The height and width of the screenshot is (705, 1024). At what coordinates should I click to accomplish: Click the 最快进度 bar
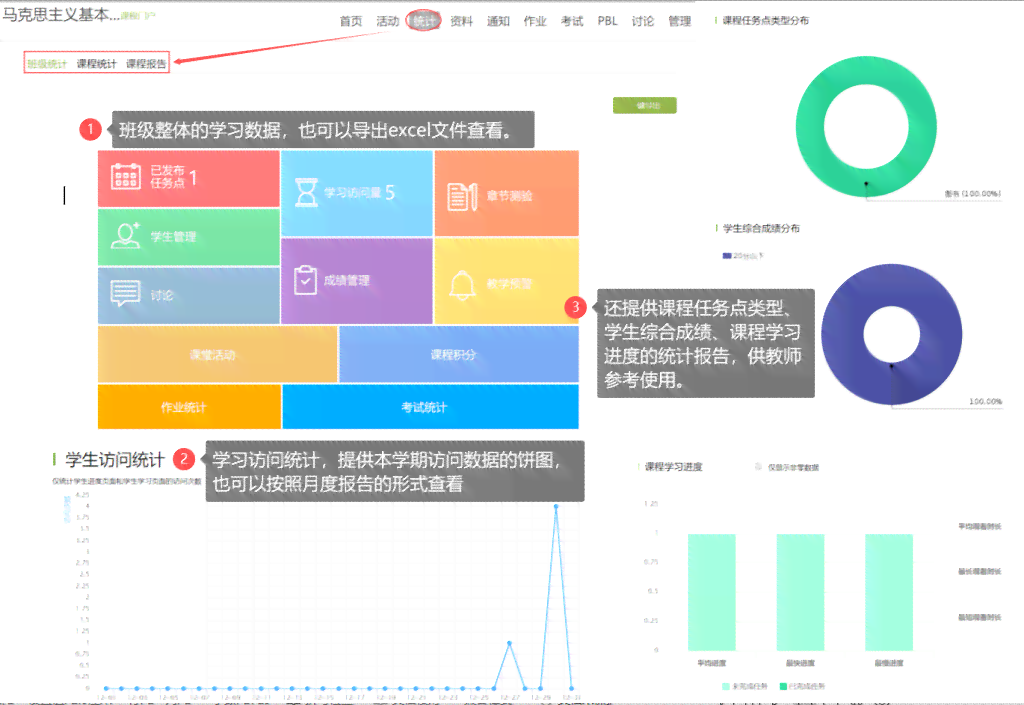click(x=800, y=592)
